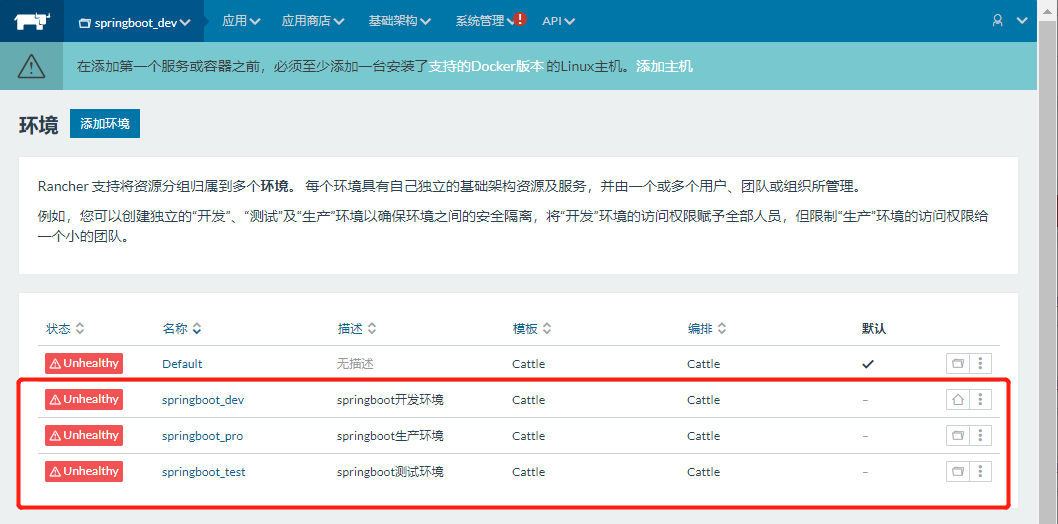
Task: Click the 添加环境 button
Action: coord(105,124)
